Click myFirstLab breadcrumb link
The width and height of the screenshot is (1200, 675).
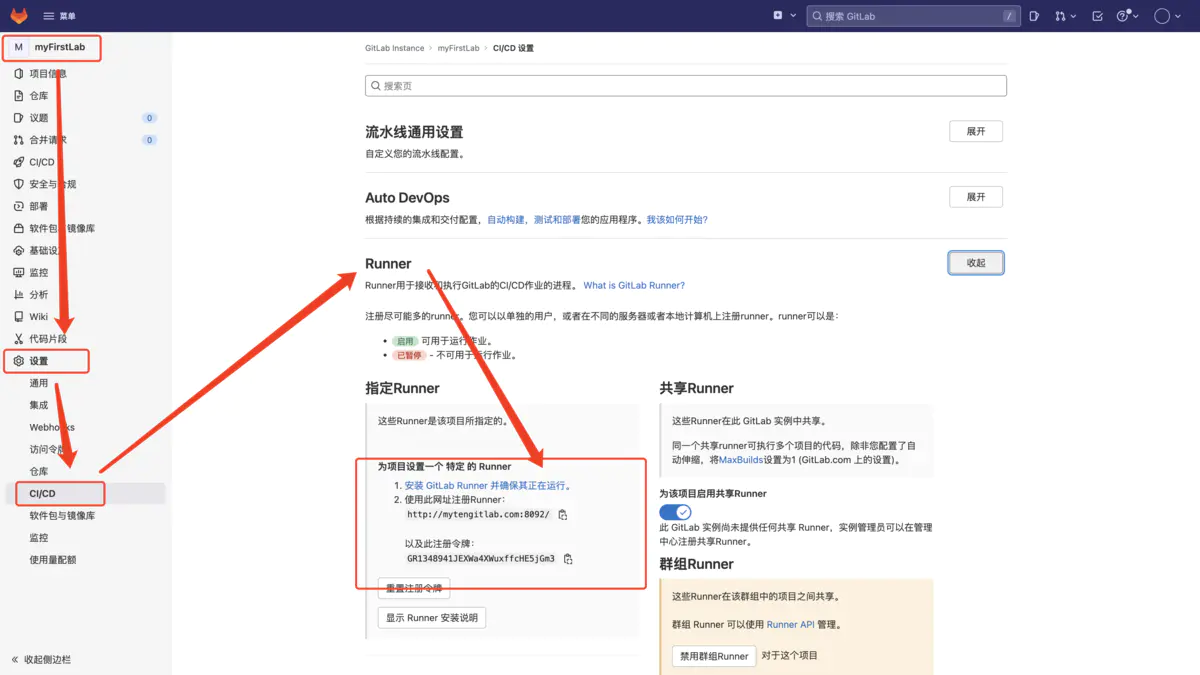pyautogui.click(x=458, y=48)
